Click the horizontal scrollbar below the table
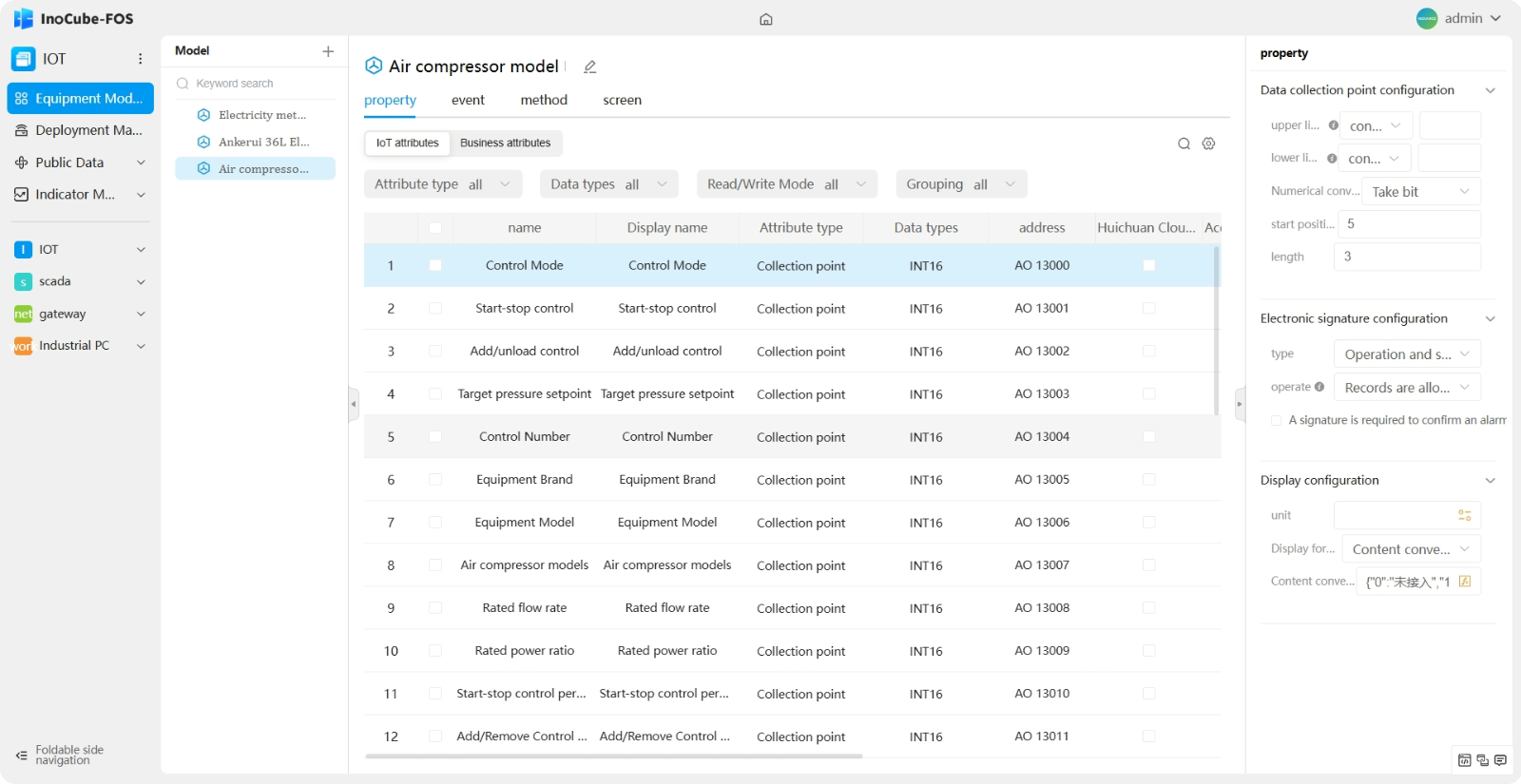The image size is (1521, 784). click(x=613, y=756)
